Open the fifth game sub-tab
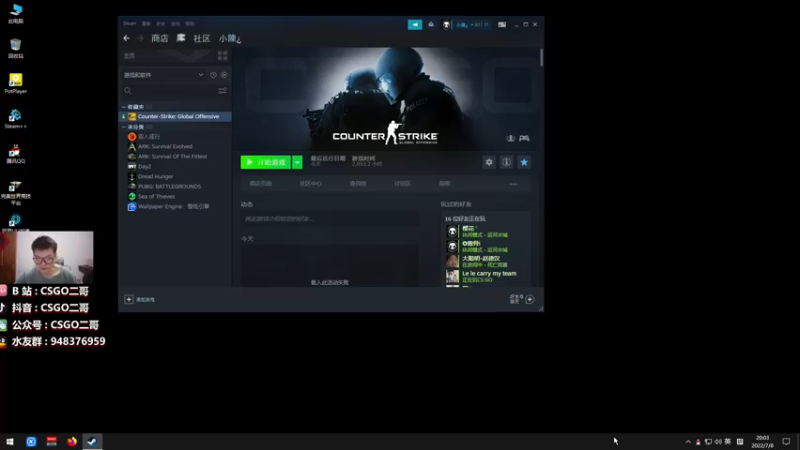Screen dimensions: 800x450 point(444,184)
